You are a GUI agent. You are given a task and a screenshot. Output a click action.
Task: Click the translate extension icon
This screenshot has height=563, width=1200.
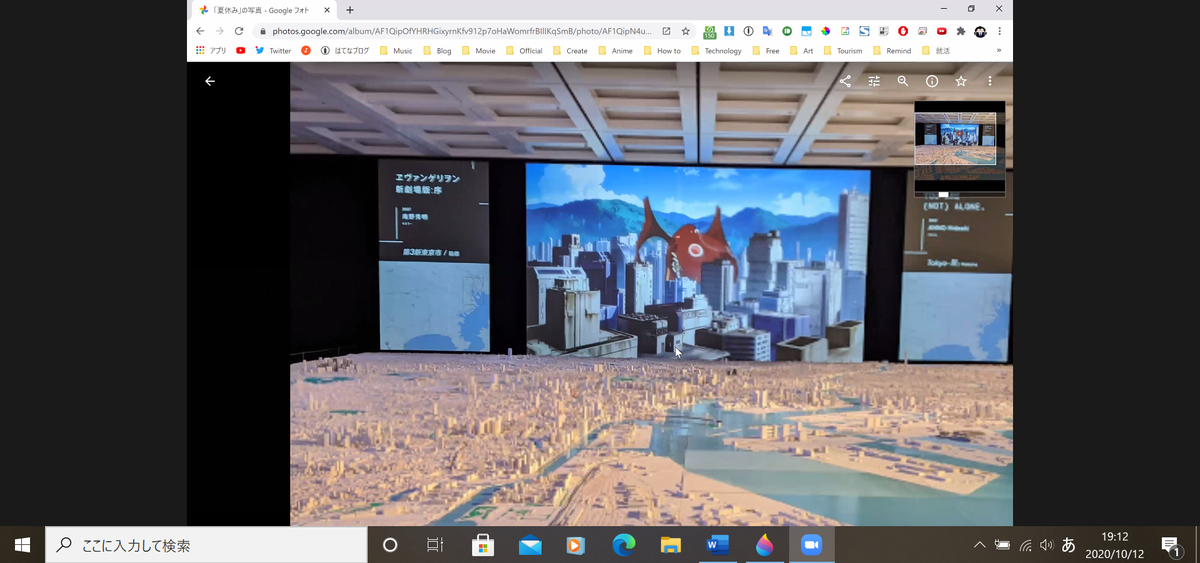pyautogui.click(x=767, y=31)
